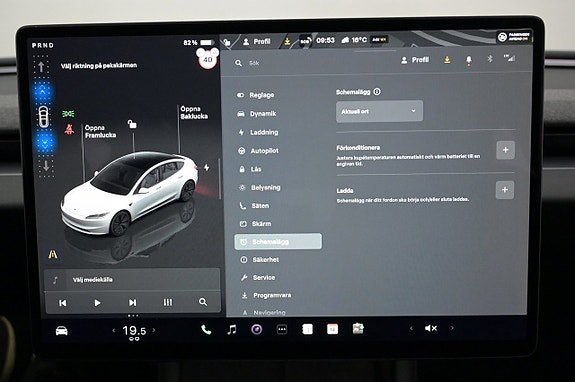Open the white notes app icon
This screenshot has width=575, height=382.
coord(307,329)
